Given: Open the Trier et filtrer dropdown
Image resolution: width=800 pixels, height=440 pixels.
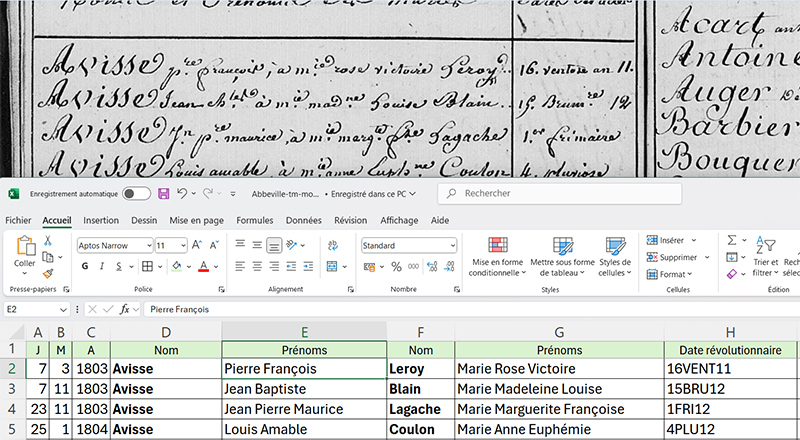Looking at the screenshot, I should click(765, 257).
